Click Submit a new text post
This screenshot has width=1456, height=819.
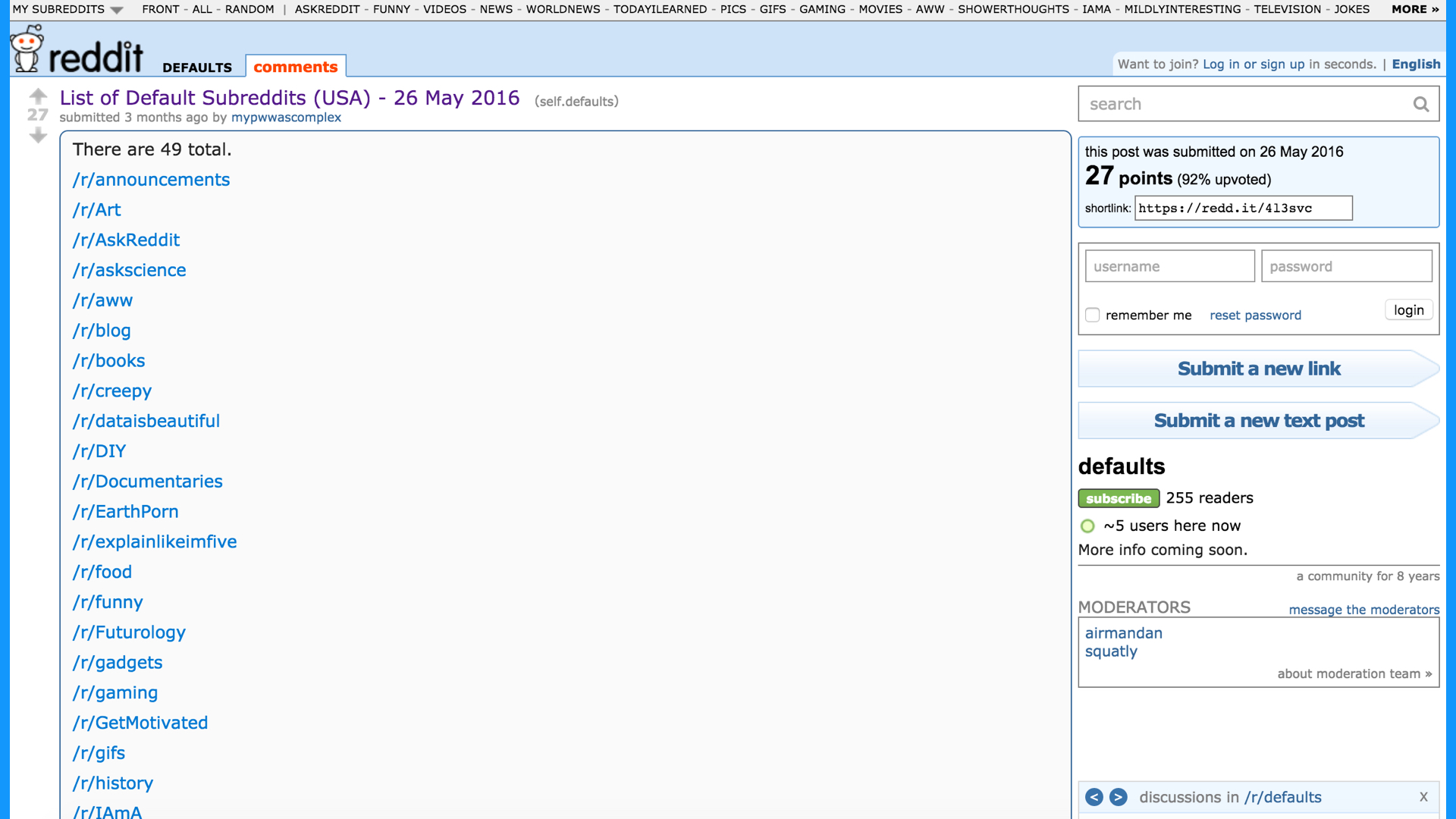(1258, 421)
